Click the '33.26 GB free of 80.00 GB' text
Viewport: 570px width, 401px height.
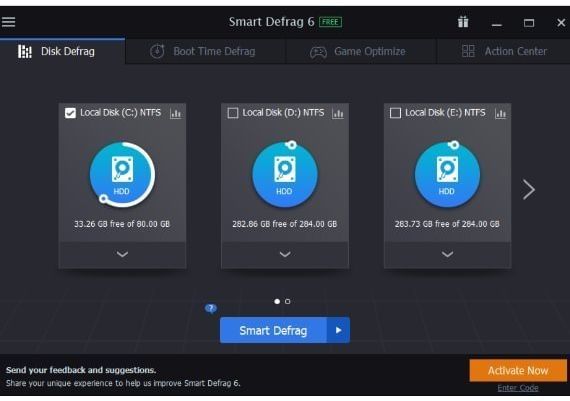point(122,224)
